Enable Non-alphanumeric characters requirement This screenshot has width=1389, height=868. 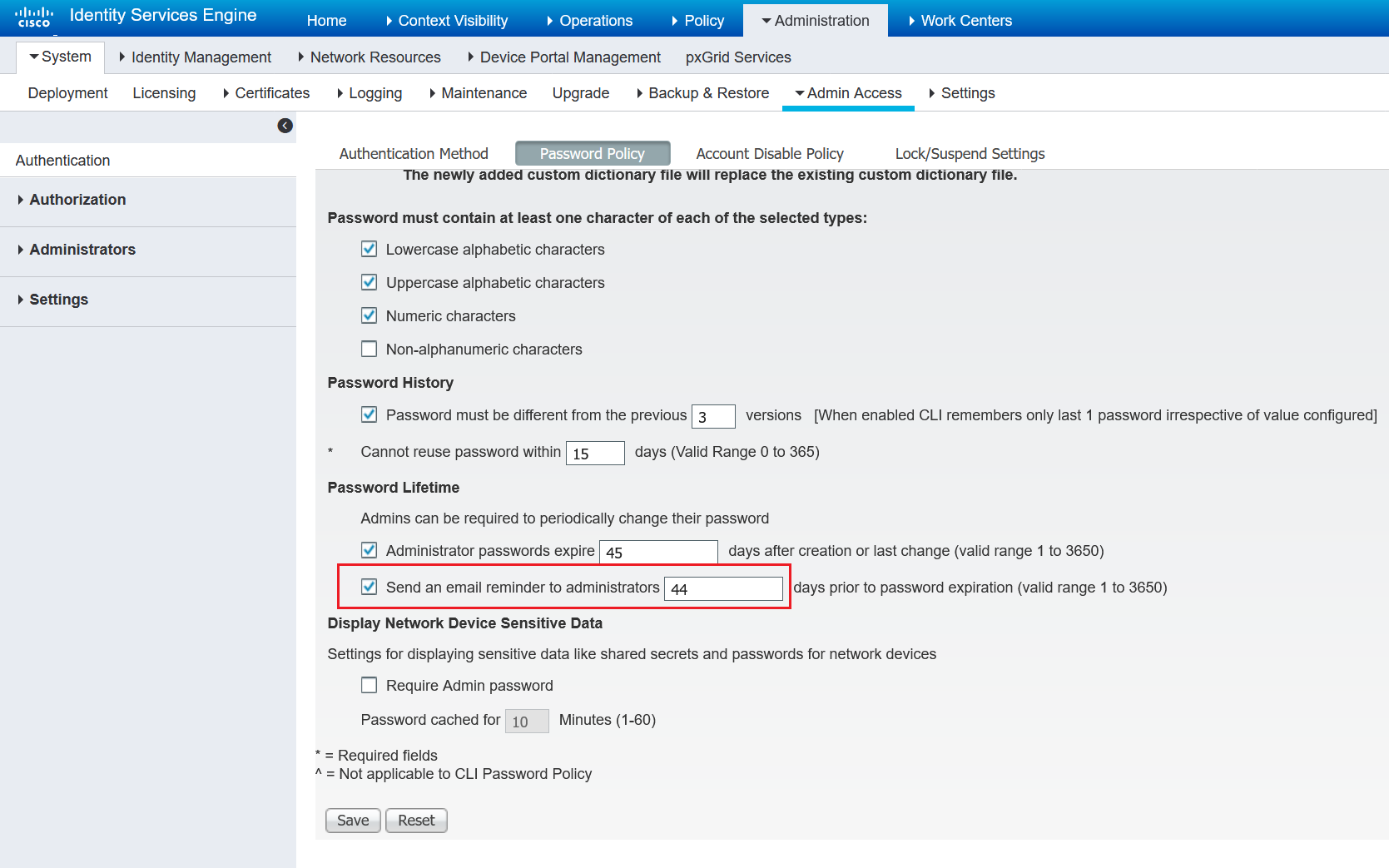pos(369,349)
